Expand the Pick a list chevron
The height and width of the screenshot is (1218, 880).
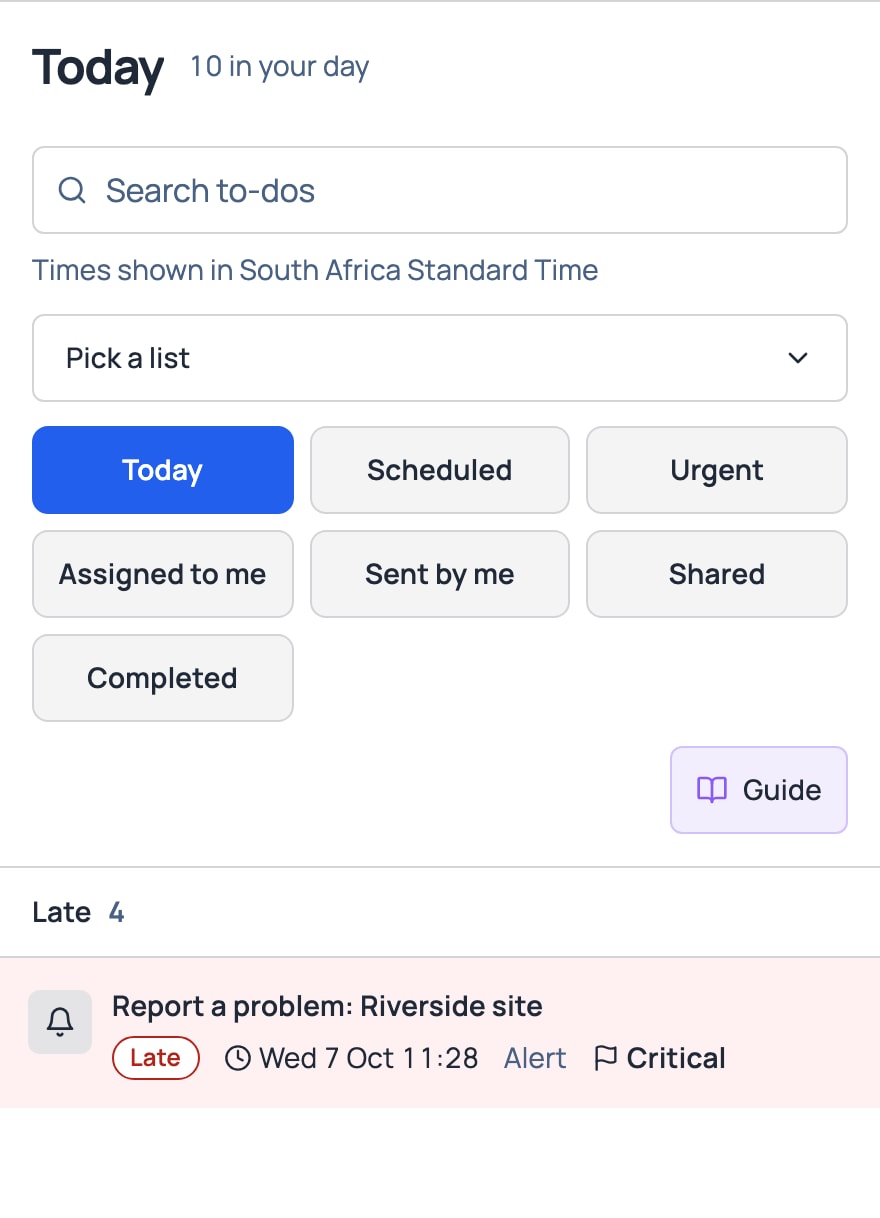(798, 358)
